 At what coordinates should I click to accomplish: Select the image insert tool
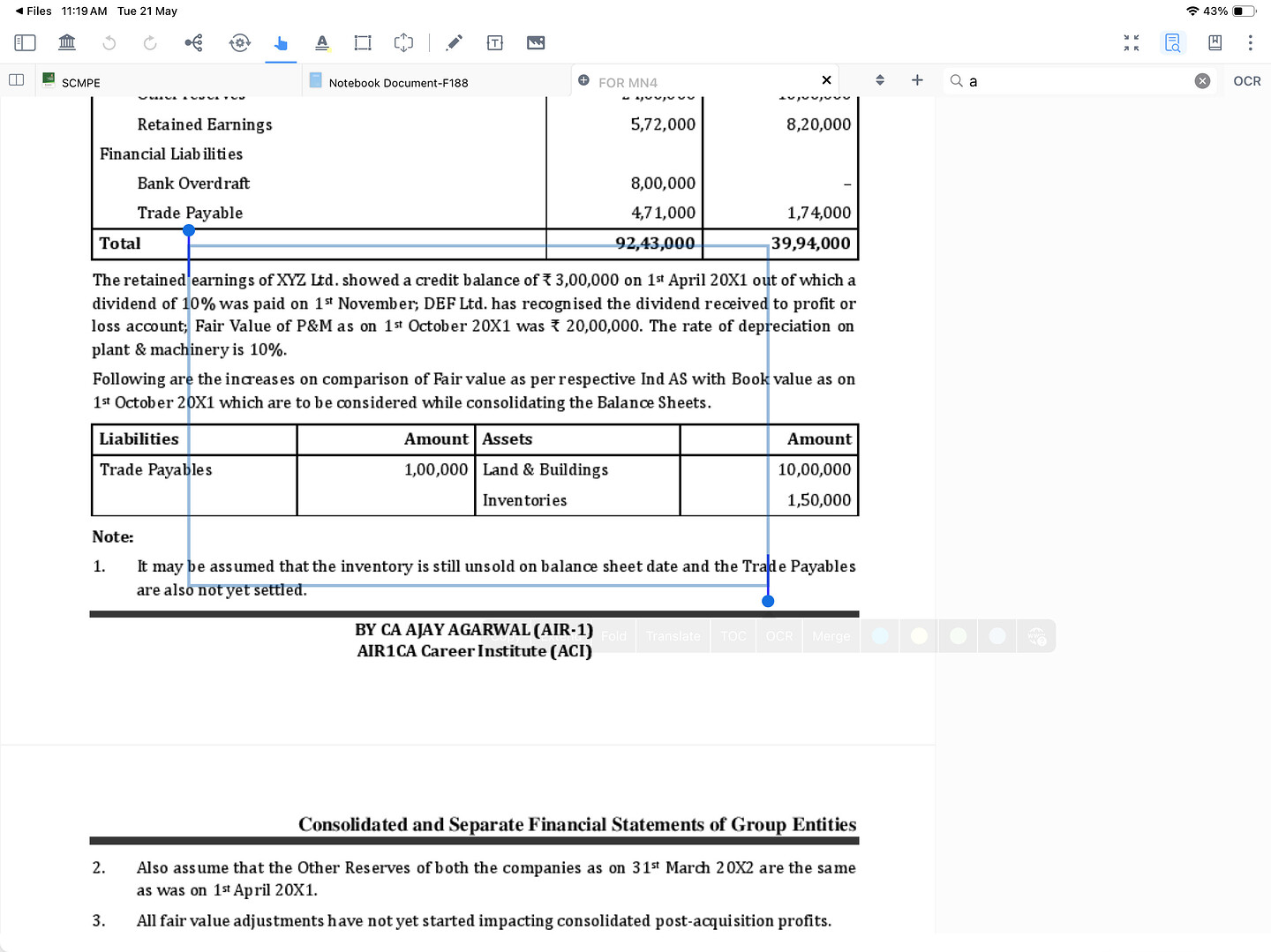536,42
